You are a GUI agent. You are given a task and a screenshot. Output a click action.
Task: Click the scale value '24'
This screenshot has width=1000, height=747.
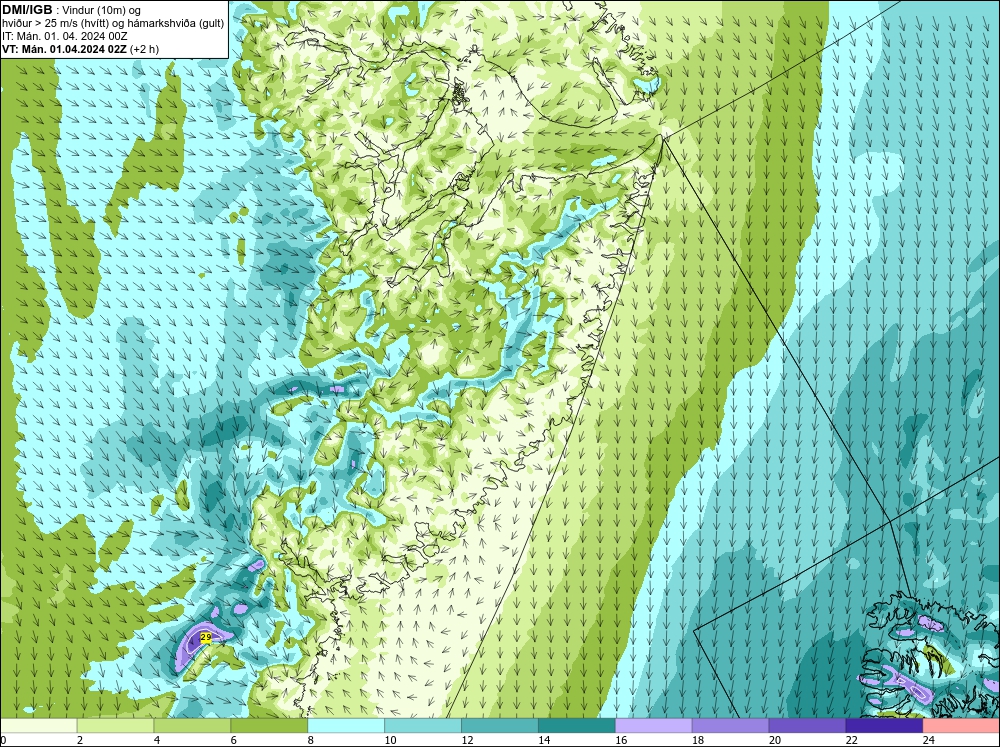point(929,740)
